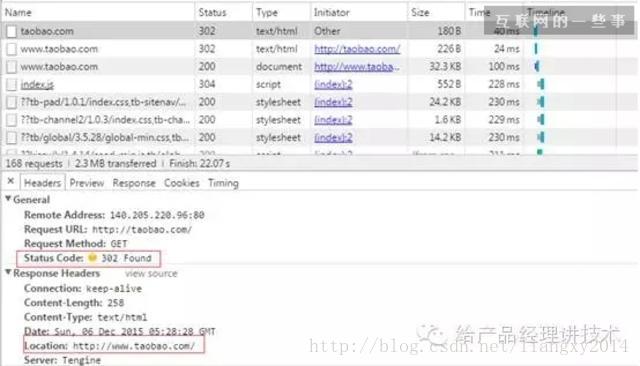This screenshot has height=366, width=640.
Task: Switch to the Response tab
Action: (134, 183)
